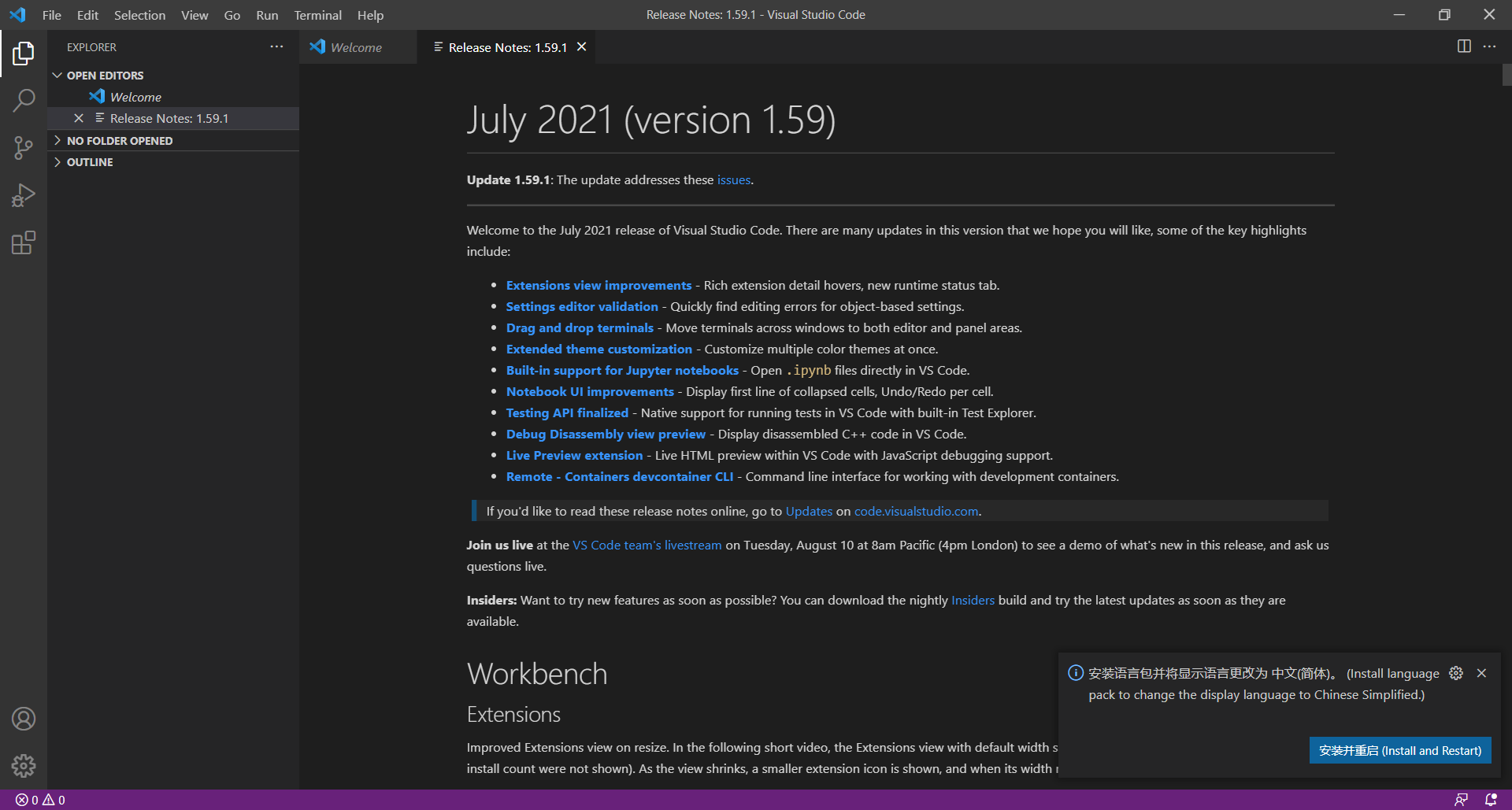This screenshot has width=1512, height=810.
Task: Open Testing API finalized link
Action: 567,413
